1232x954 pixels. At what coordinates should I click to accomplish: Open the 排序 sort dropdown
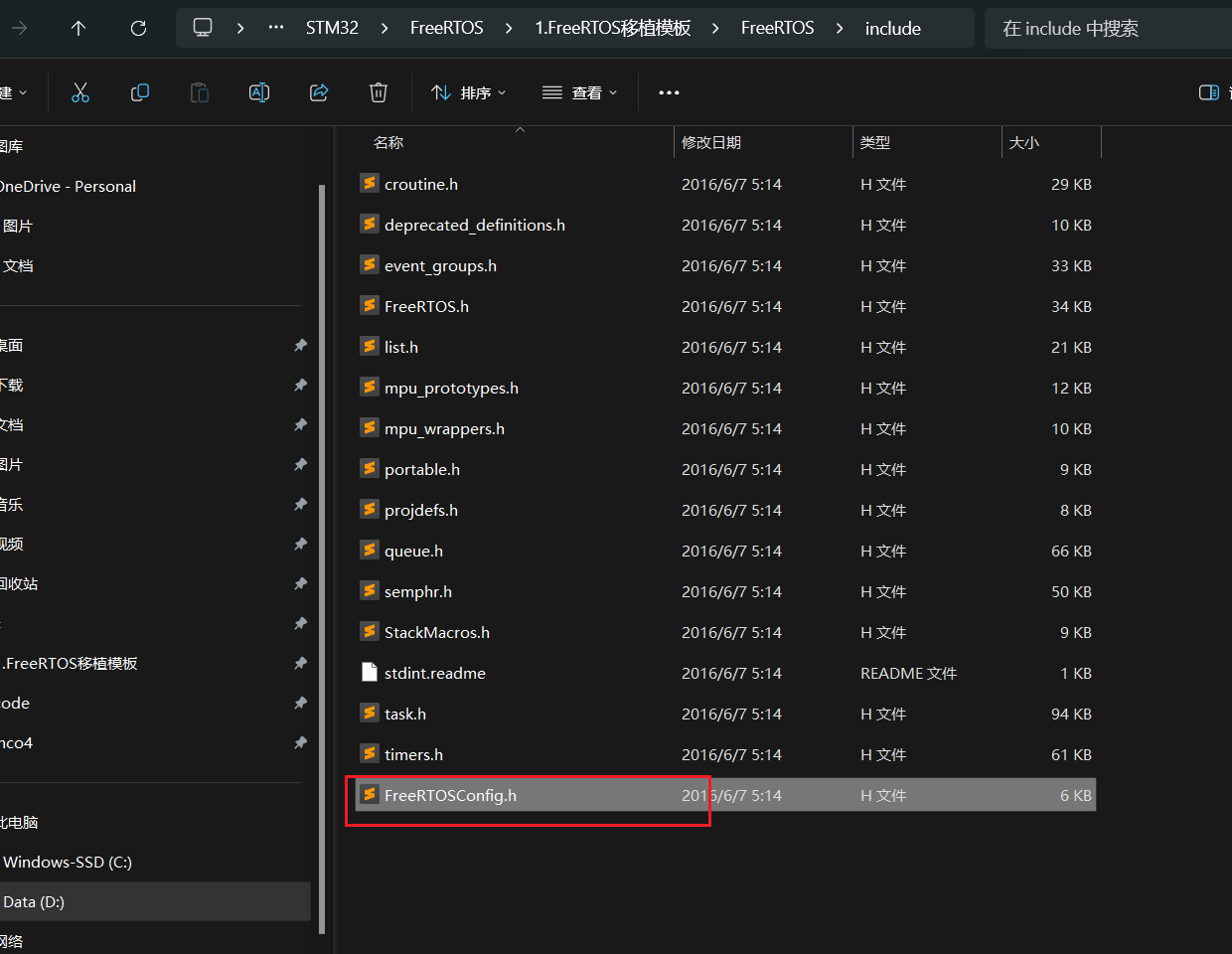pos(469,92)
